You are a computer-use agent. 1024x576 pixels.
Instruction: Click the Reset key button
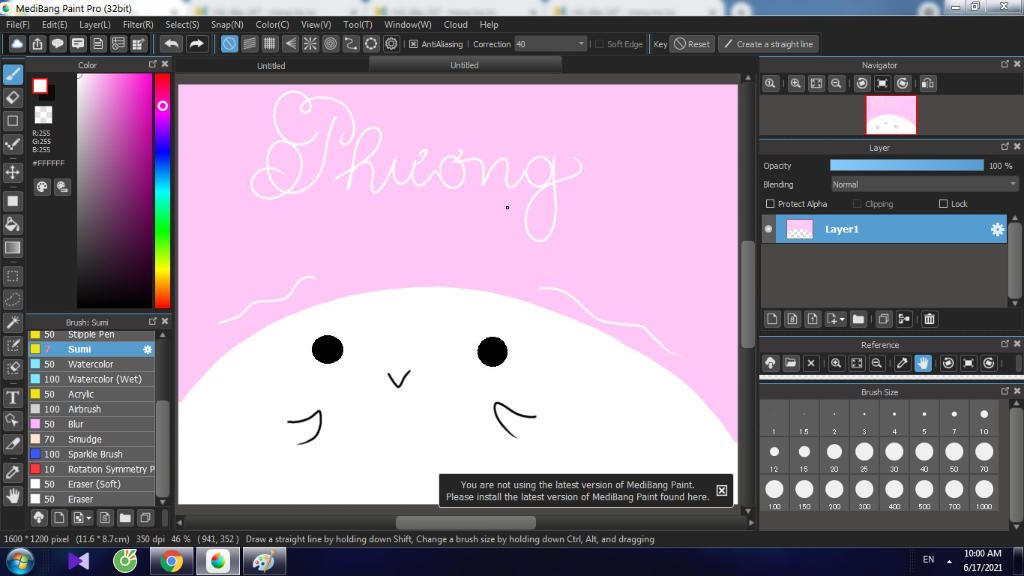[692, 44]
